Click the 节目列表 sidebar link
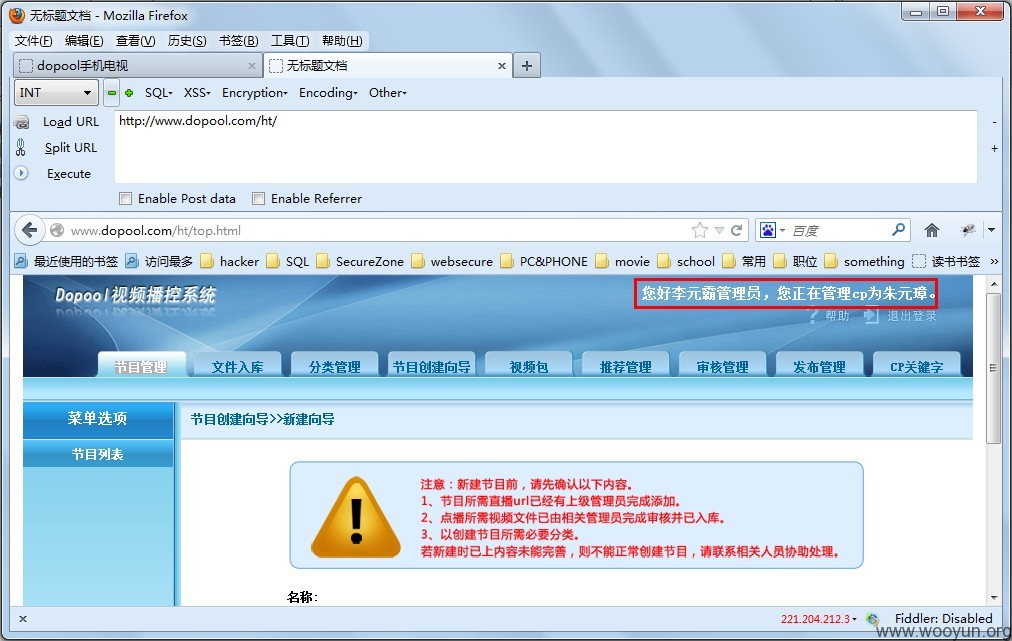 pyautogui.click(x=98, y=454)
